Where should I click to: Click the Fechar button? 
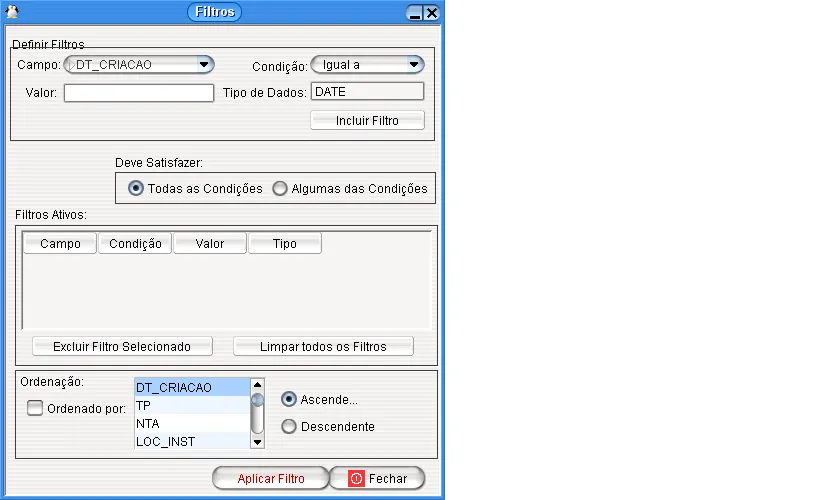pos(378,479)
